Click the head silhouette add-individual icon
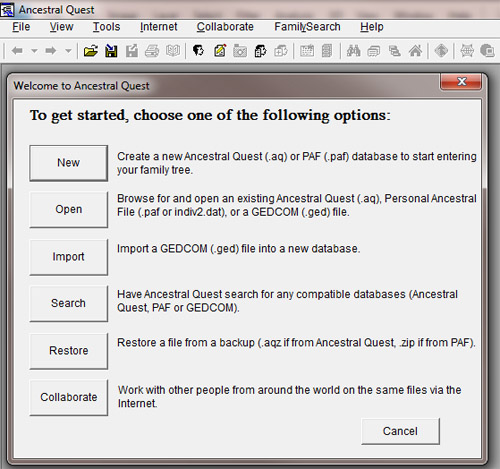The width and height of the screenshot is (500, 469). (x=199, y=51)
